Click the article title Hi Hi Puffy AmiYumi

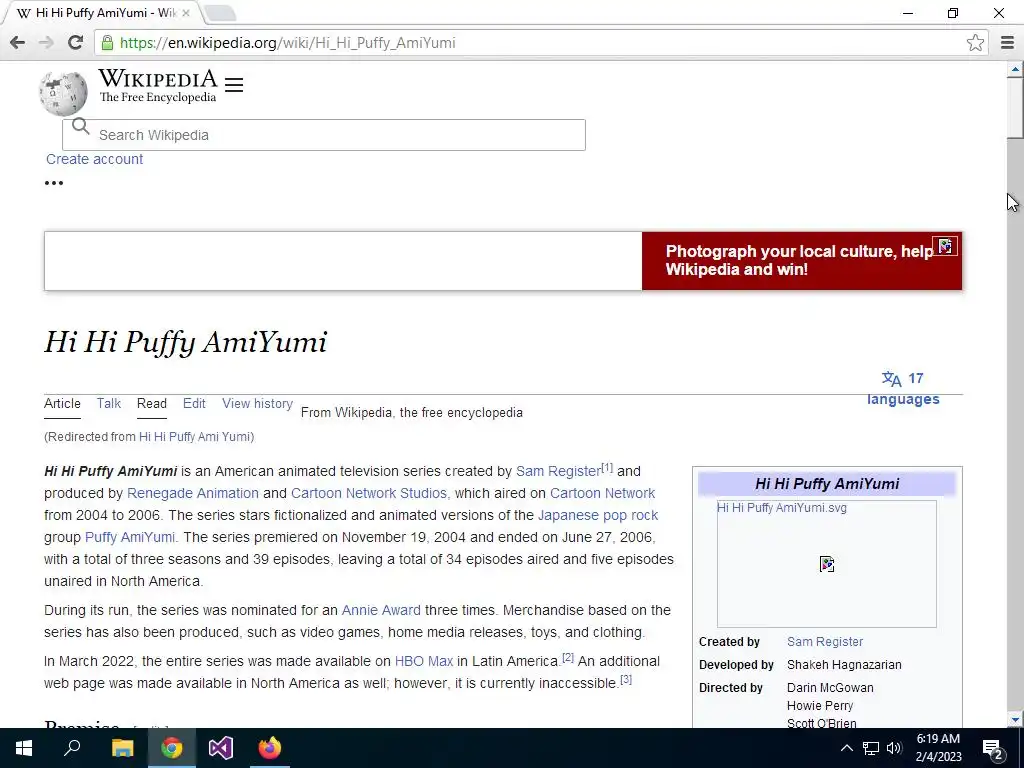click(185, 342)
